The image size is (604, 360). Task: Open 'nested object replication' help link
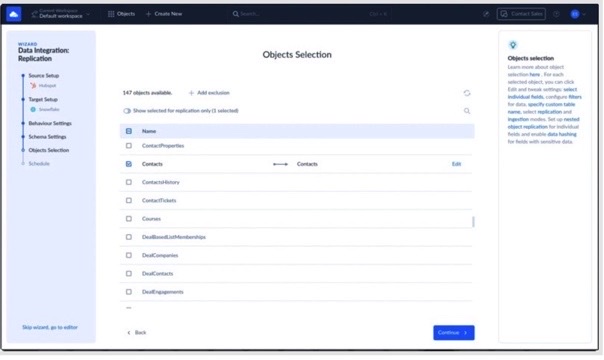point(543,123)
